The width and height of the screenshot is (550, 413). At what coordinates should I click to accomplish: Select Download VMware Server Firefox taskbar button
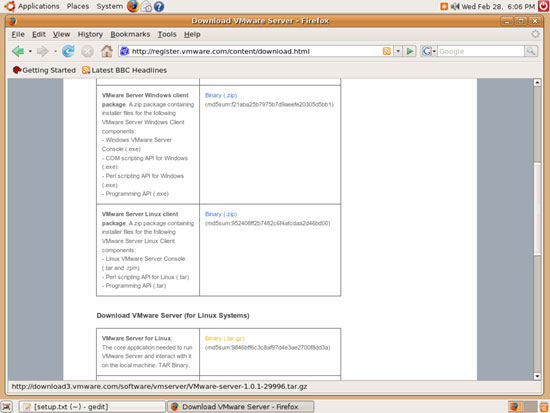click(x=241, y=407)
